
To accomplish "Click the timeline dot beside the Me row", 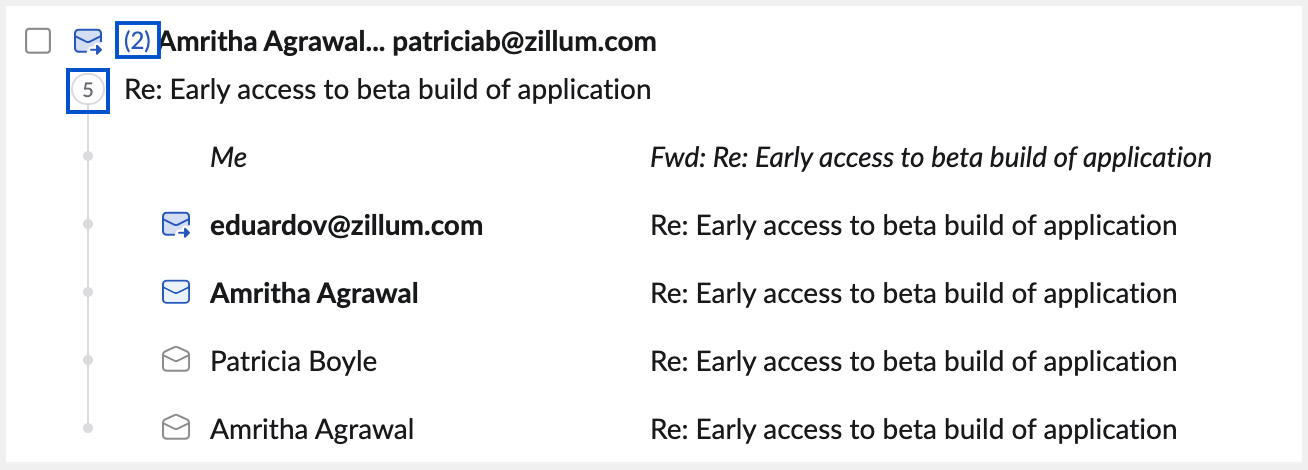I will (88, 157).
